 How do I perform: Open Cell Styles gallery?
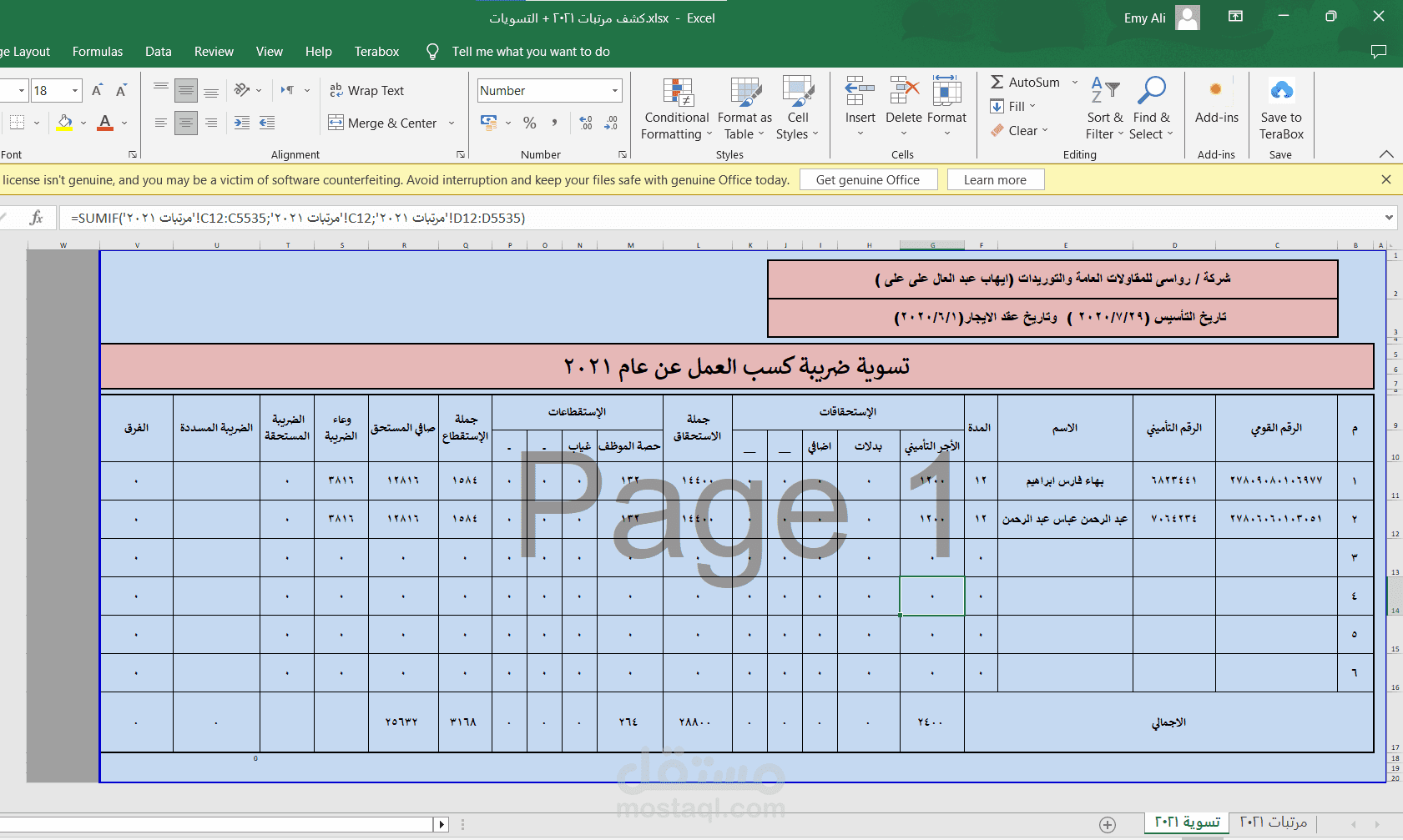click(797, 109)
